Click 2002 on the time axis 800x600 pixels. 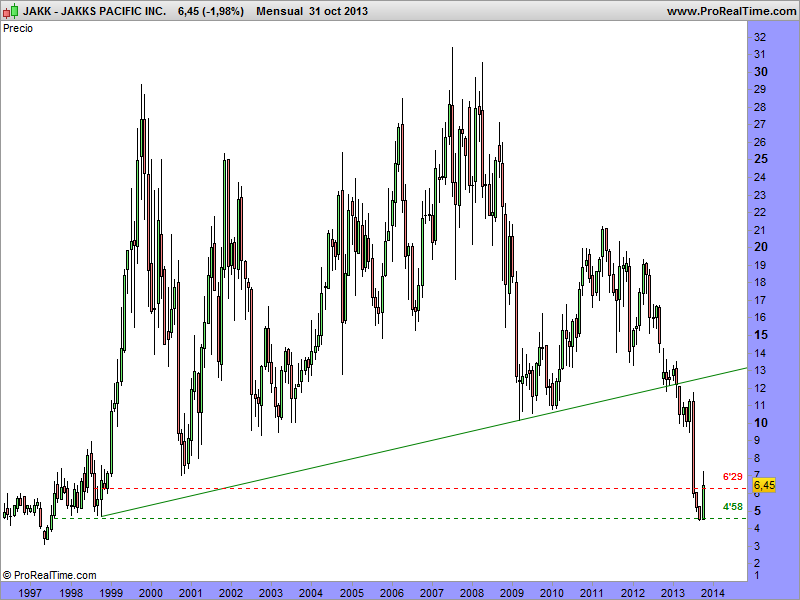click(x=231, y=593)
